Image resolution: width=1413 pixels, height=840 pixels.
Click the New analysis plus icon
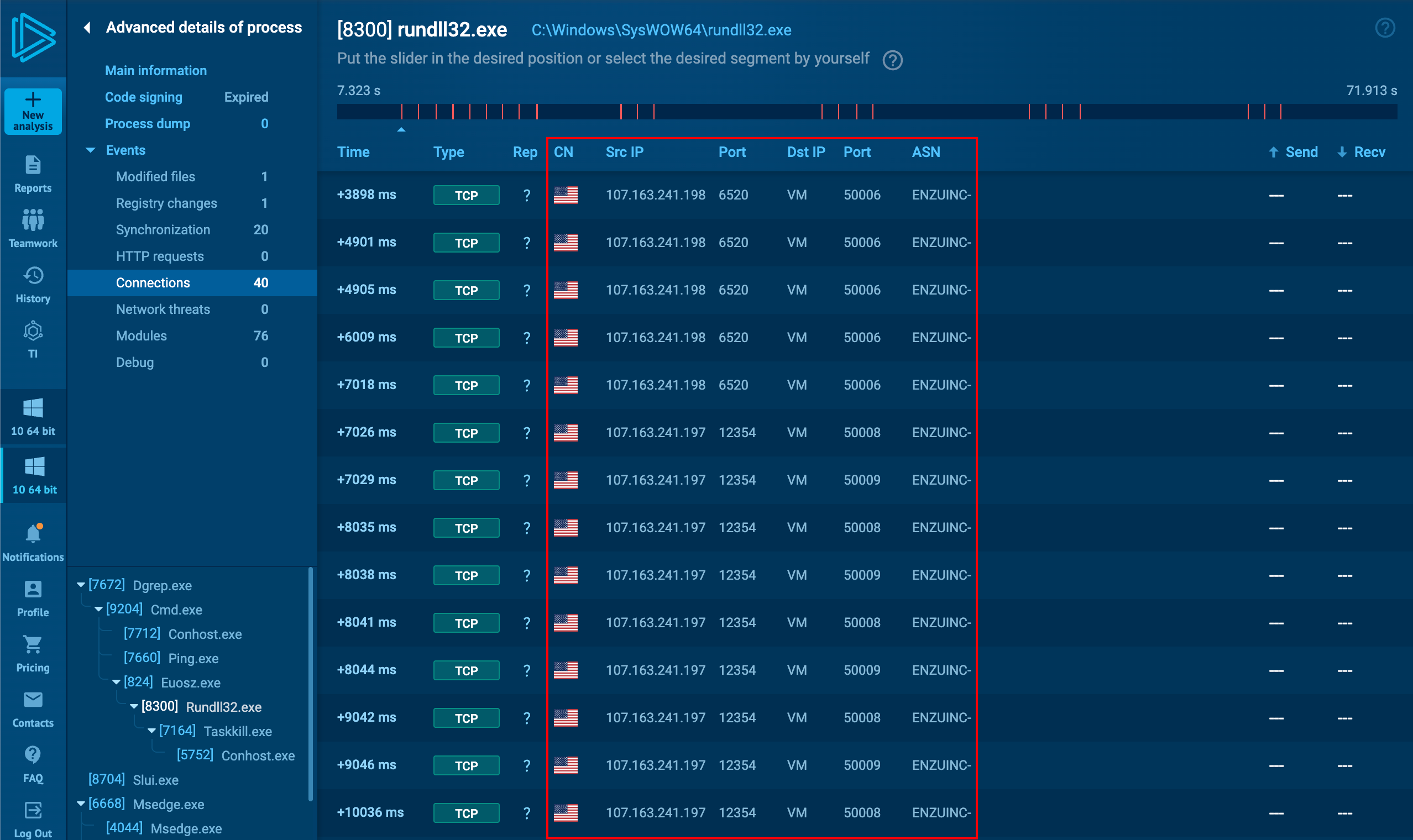click(33, 101)
